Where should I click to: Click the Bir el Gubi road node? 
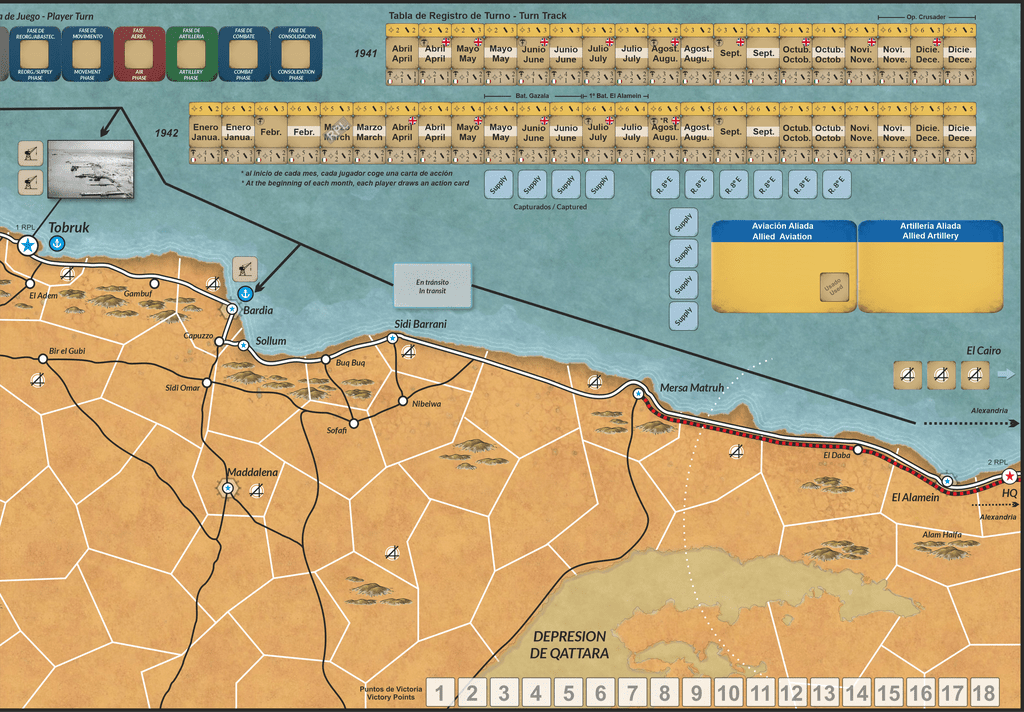coord(42,359)
